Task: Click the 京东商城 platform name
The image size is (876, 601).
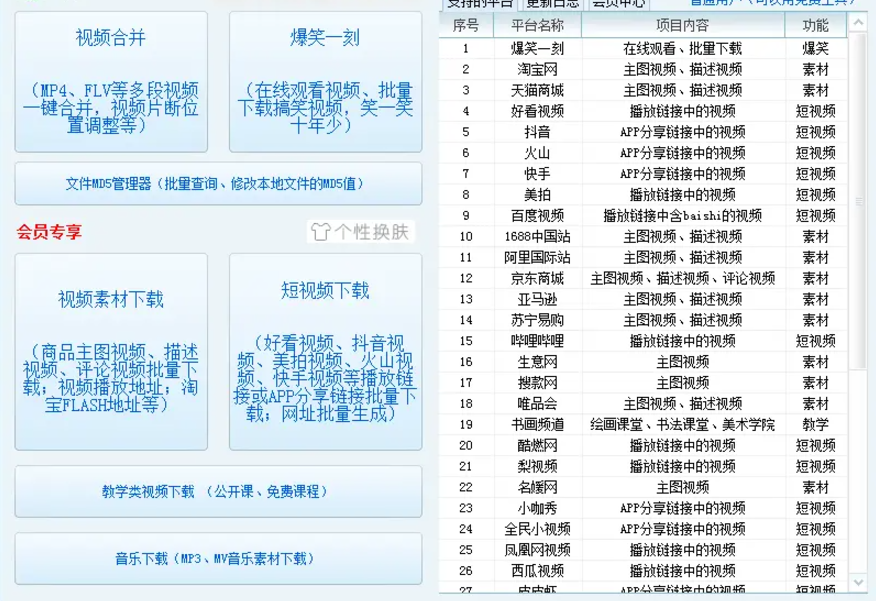Action: tap(537, 278)
